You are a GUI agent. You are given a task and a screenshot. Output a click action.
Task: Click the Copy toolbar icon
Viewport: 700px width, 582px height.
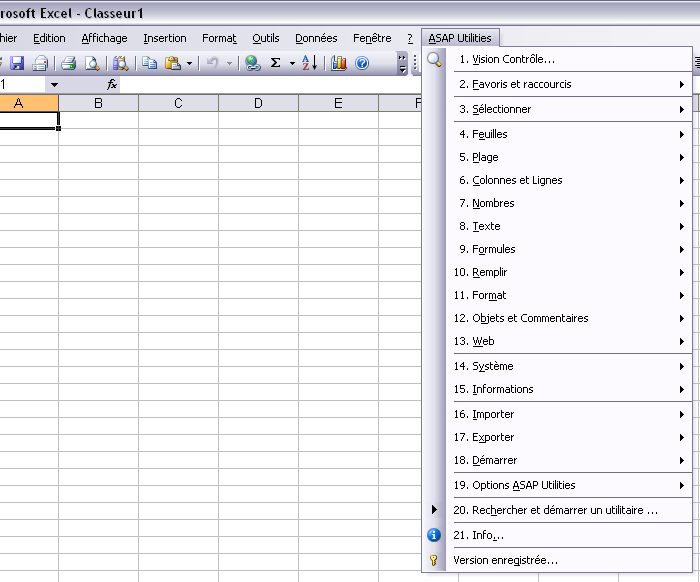[x=149, y=63]
